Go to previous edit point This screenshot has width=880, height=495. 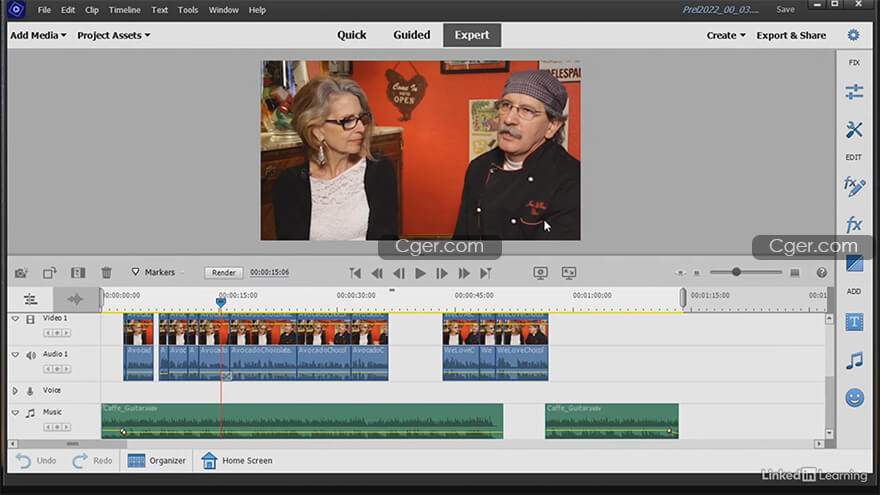pyautogui.click(x=355, y=273)
